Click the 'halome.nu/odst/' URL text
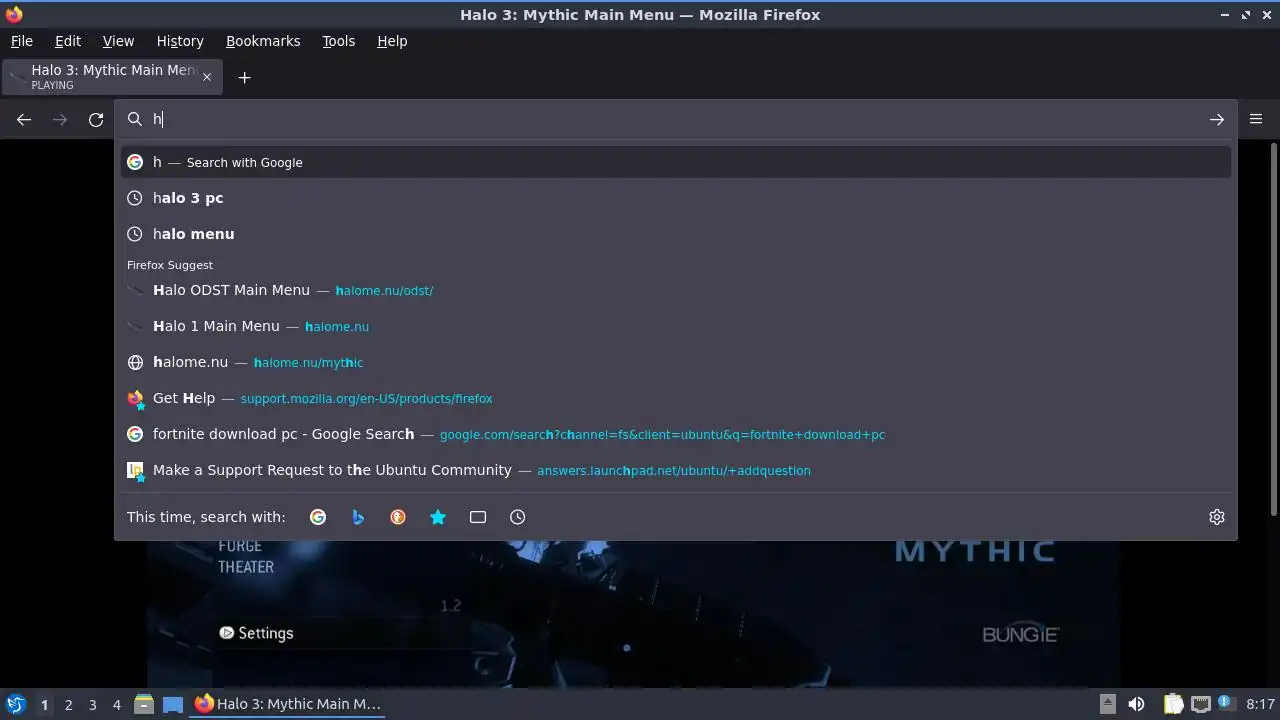1280x720 pixels. coord(384,291)
